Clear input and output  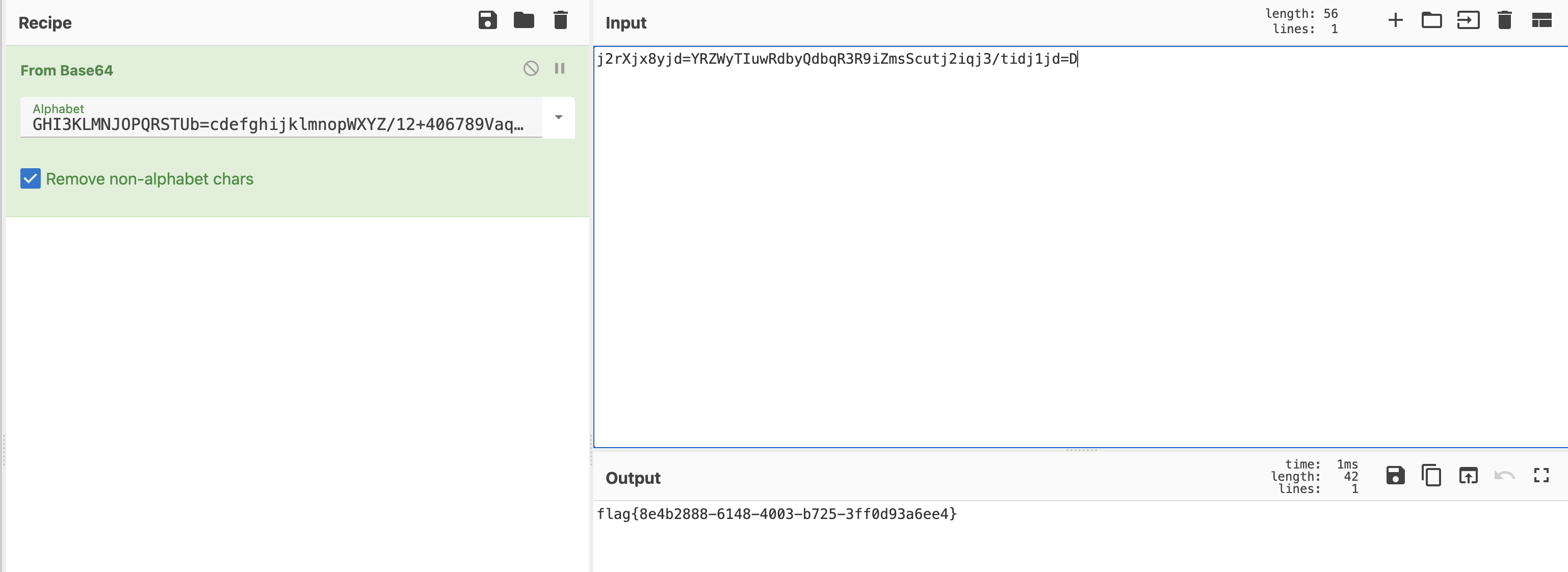pyautogui.click(x=1504, y=21)
